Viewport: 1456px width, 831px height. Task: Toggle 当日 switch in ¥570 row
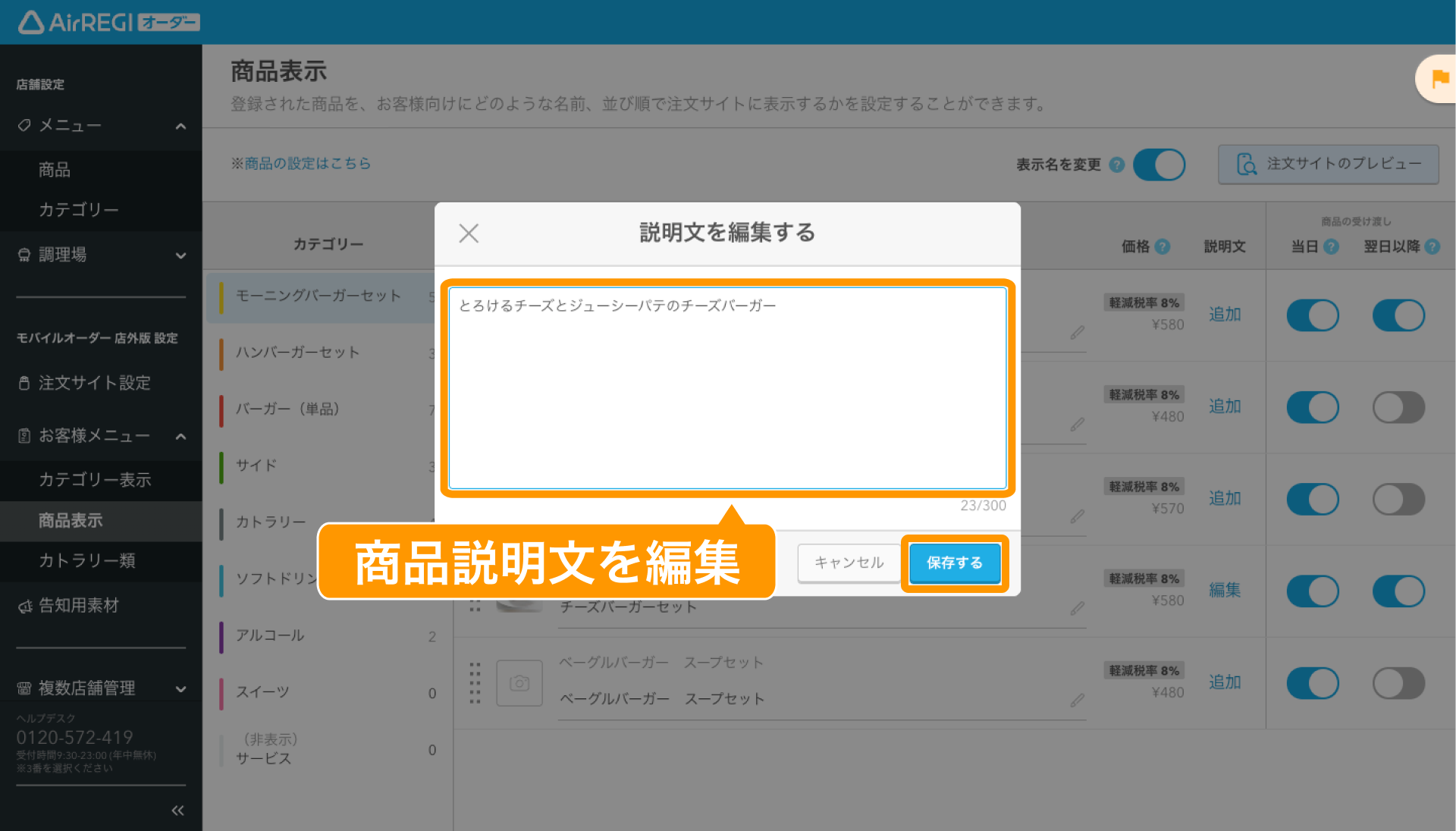click(1313, 500)
